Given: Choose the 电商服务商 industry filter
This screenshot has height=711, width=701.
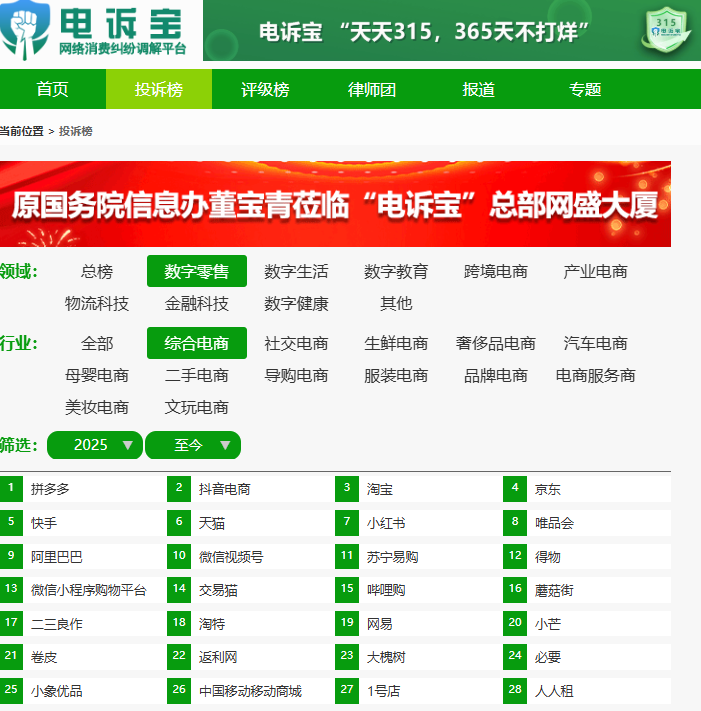Looking at the screenshot, I should coord(595,375).
